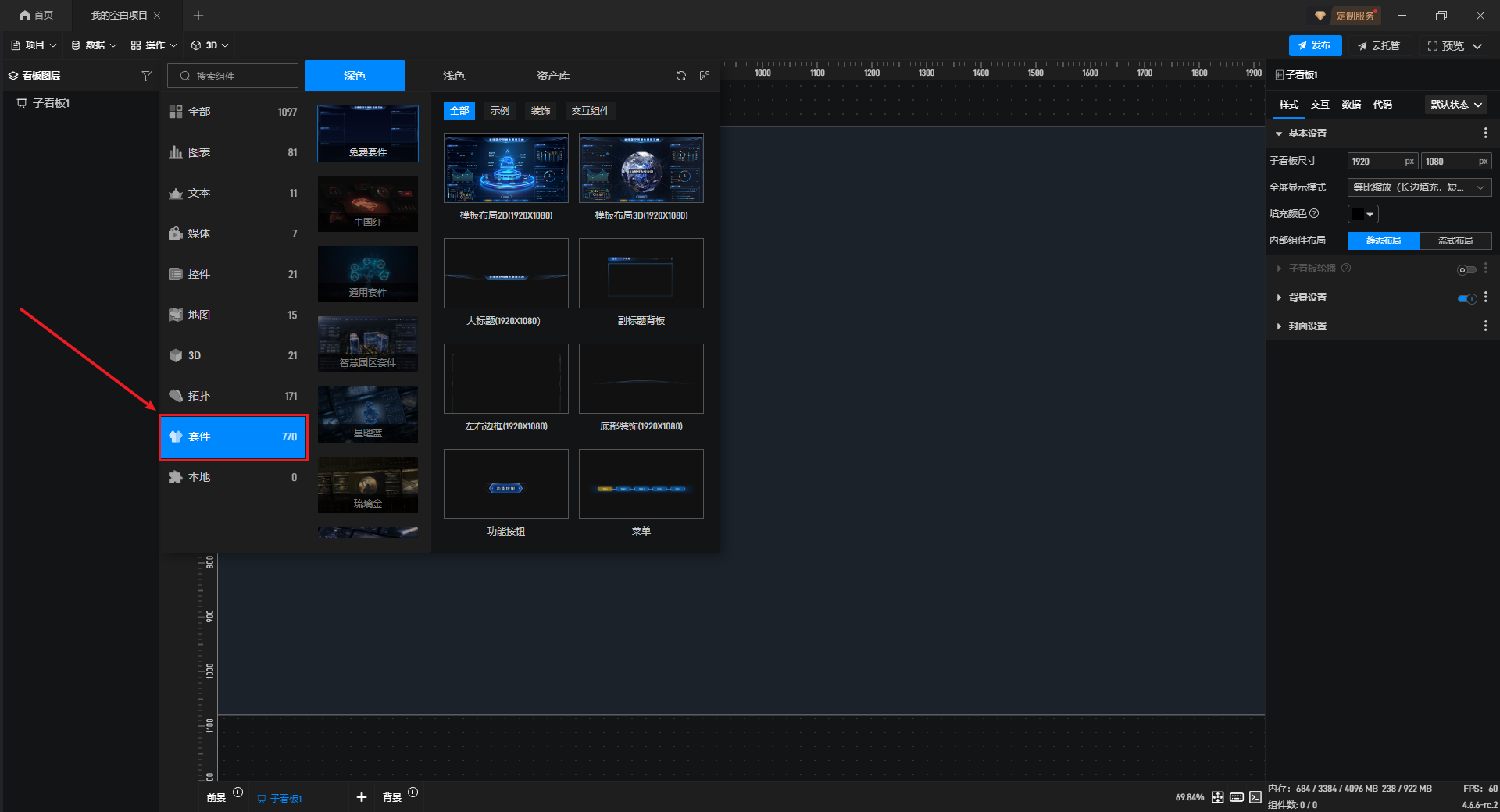
Task: Switch to the 资产库 tab
Action: (553, 76)
